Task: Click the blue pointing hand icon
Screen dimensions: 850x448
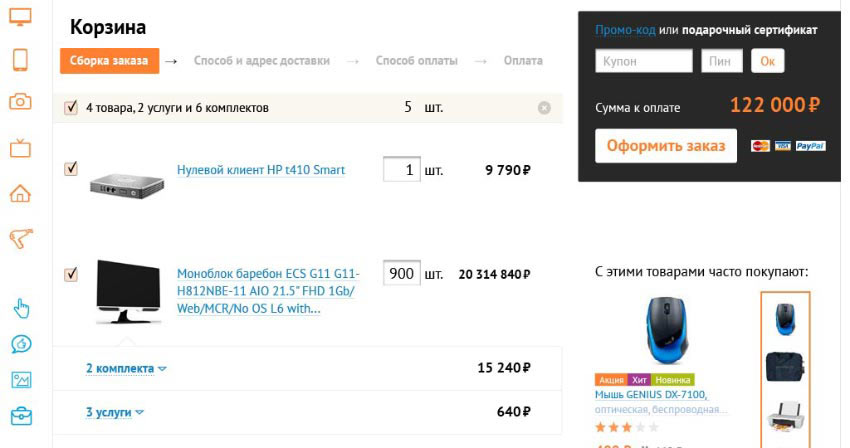Action: pos(20,307)
